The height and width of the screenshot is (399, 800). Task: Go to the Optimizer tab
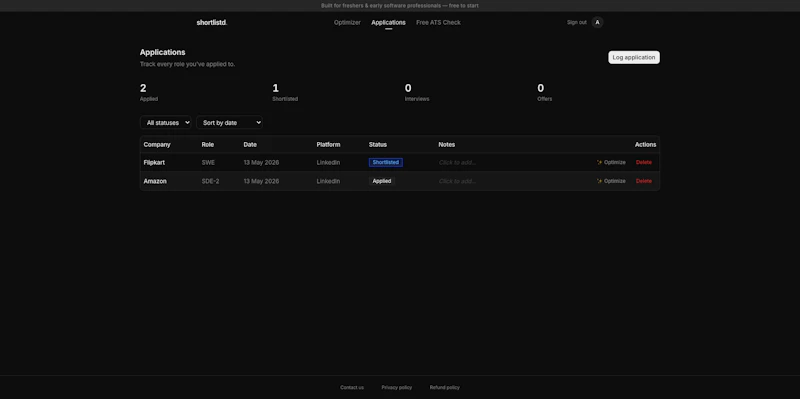(347, 22)
